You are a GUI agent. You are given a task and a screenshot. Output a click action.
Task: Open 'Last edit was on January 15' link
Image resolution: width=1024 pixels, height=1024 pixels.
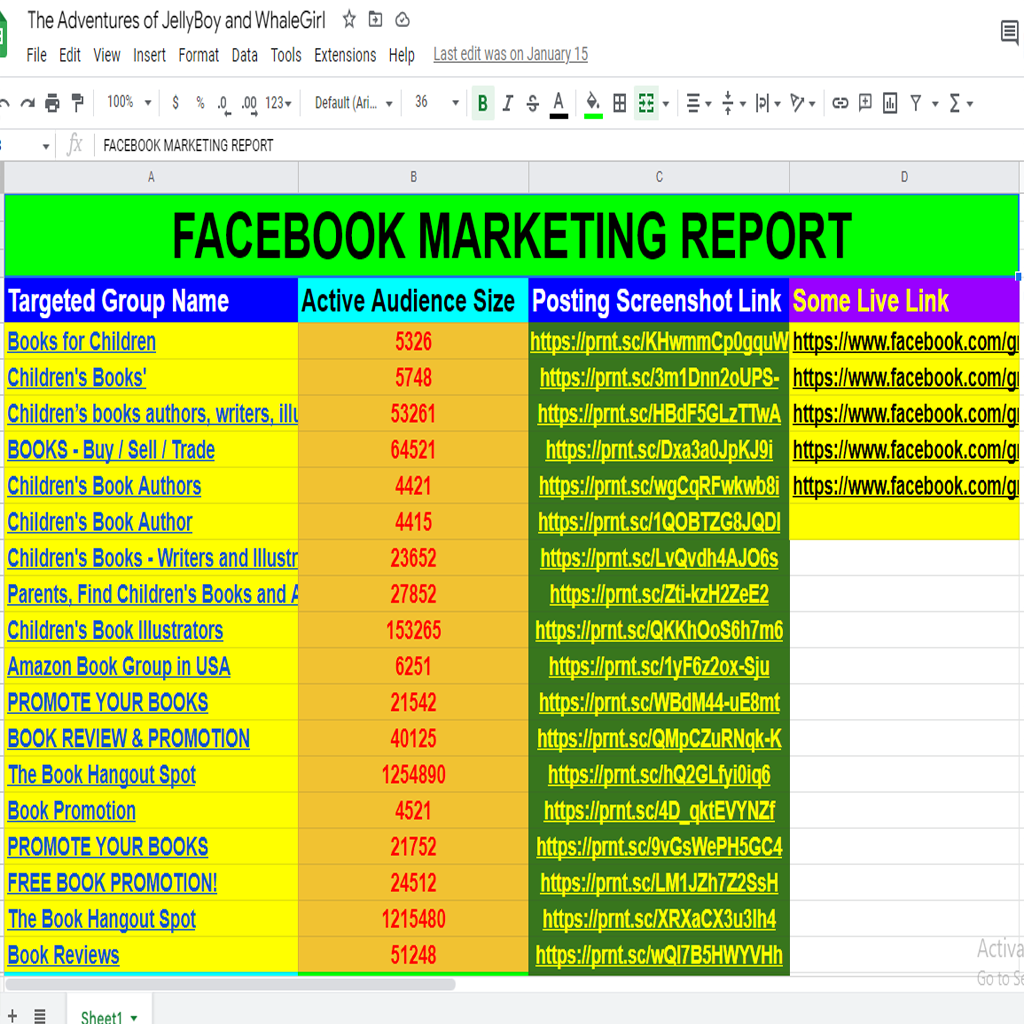click(x=511, y=54)
